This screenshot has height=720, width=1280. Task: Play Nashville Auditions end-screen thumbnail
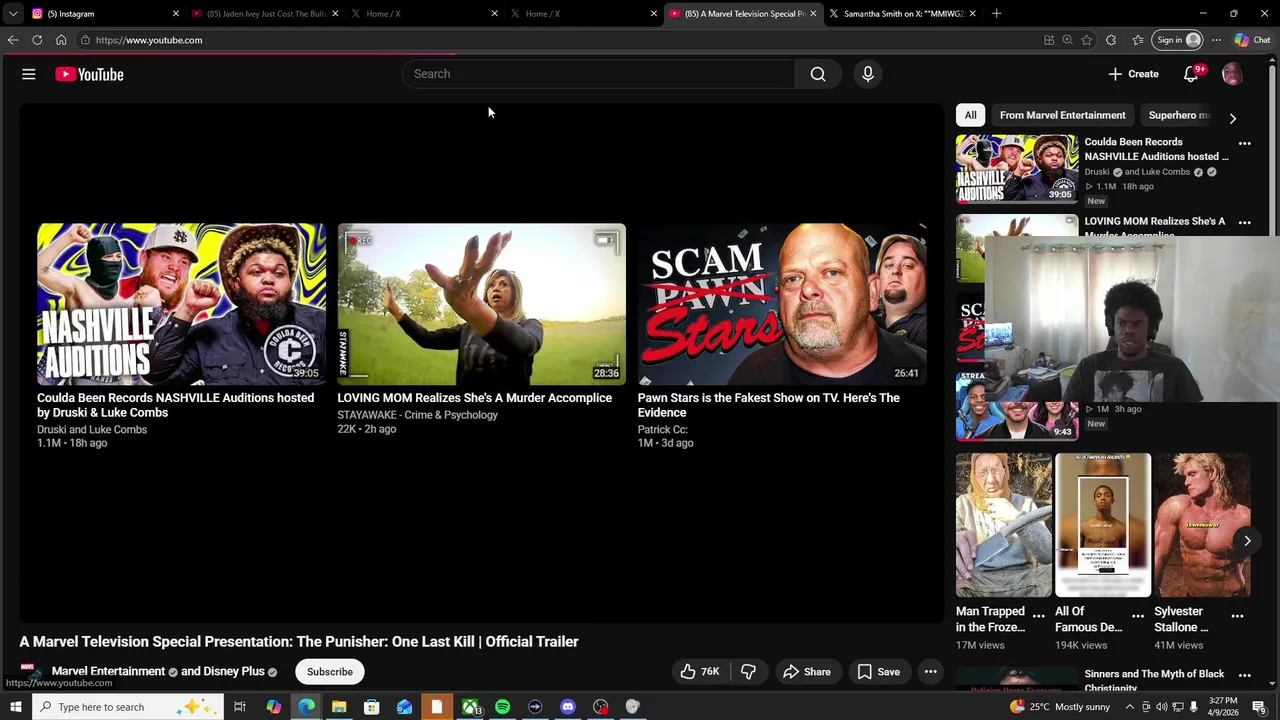pos(181,304)
